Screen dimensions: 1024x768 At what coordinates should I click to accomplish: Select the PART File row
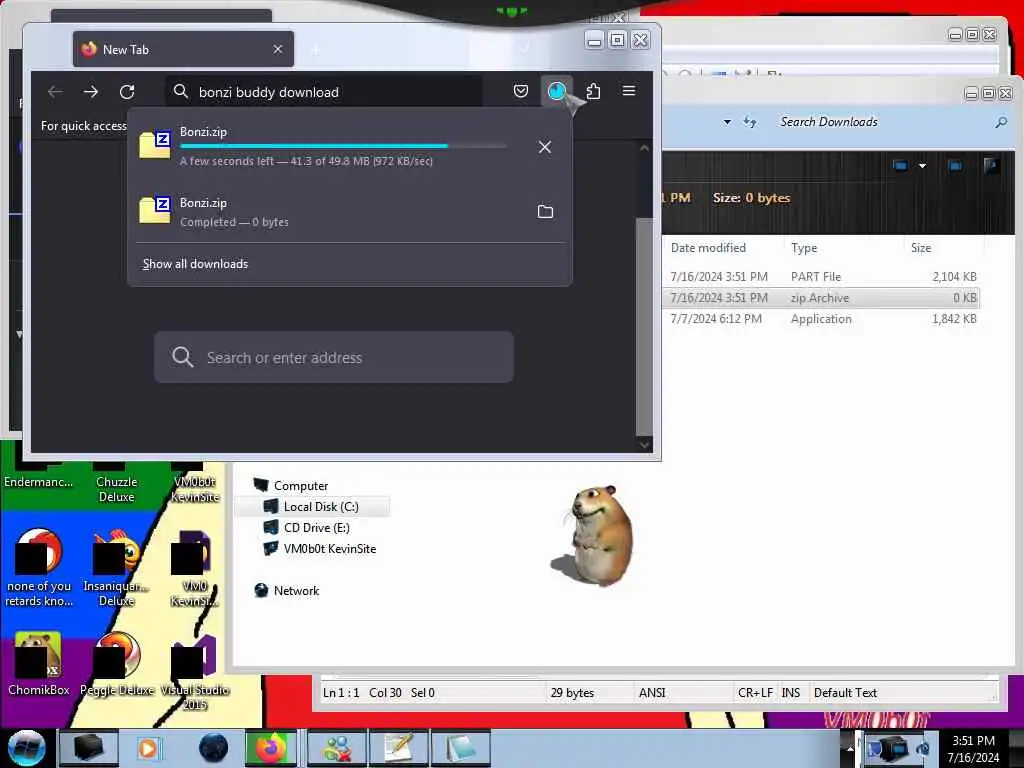point(822,277)
